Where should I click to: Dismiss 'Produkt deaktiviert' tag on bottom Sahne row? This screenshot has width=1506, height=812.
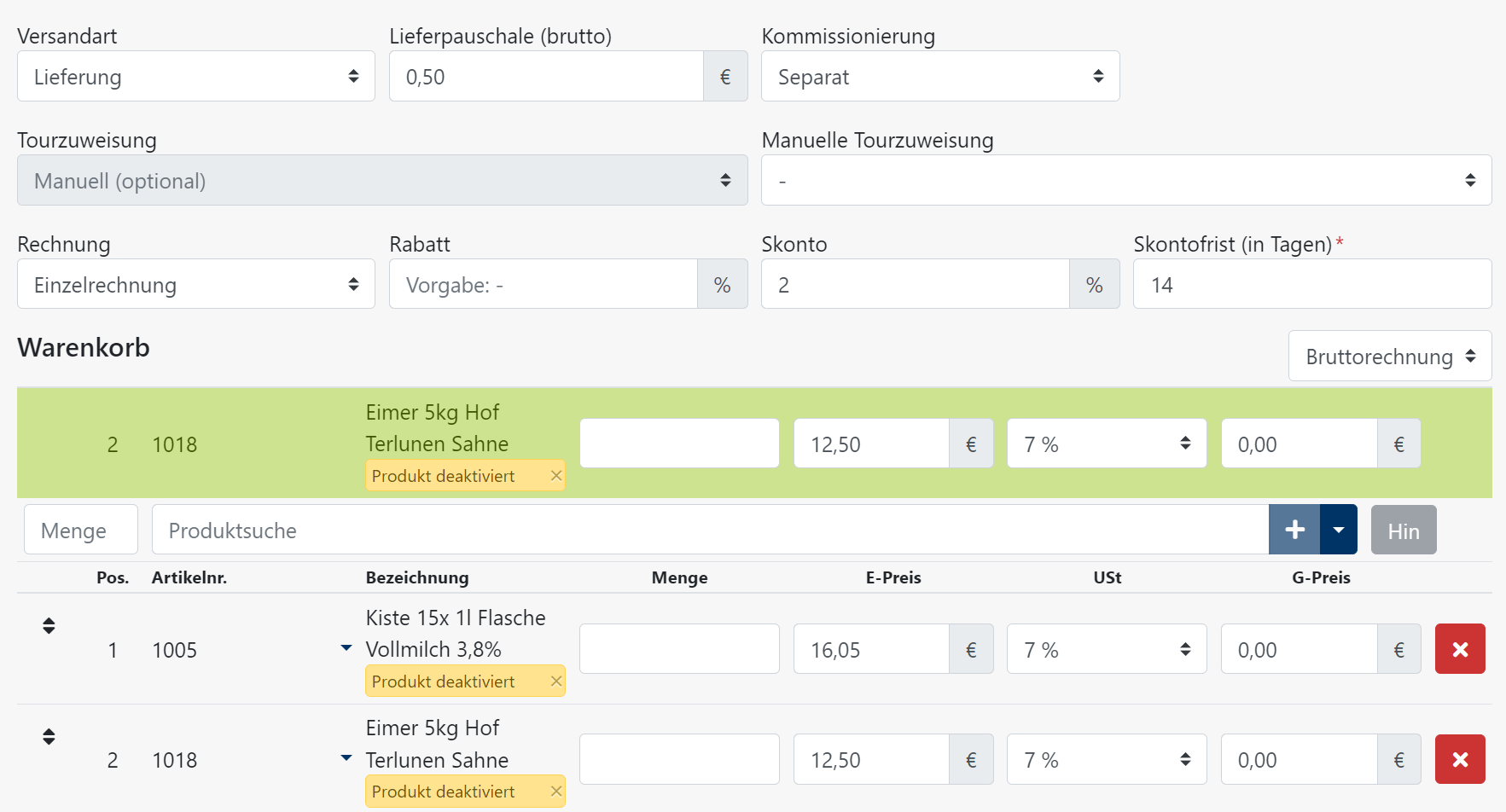pos(555,792)
